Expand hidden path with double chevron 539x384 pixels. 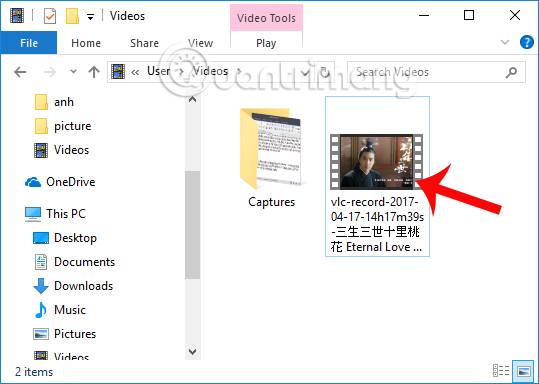(135, 72)
